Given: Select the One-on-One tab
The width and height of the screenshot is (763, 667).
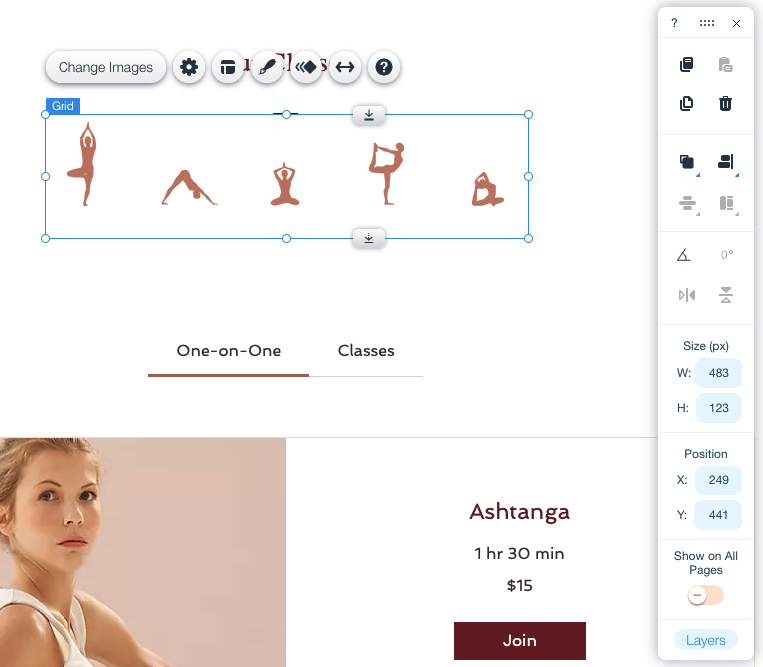Looking at the screenshot, I should tap(229, 351).
